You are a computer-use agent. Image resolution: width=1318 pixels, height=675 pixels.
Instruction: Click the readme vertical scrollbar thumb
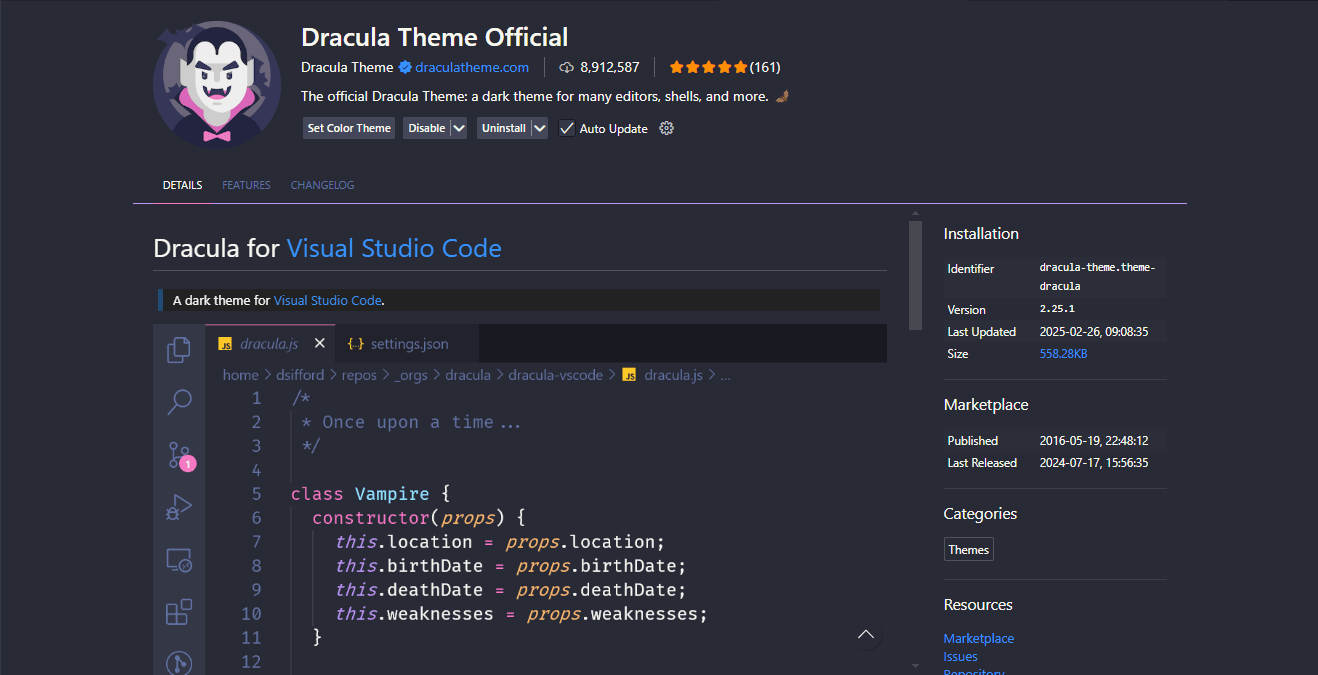point(915,275)
